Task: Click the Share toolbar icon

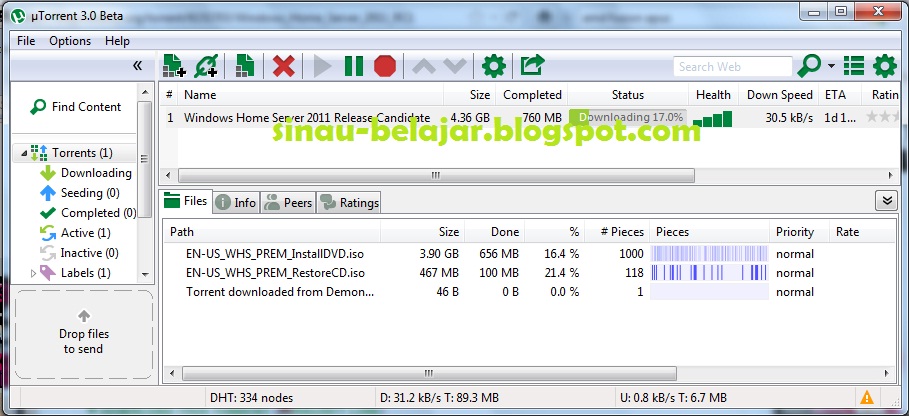Action: click(x=532, y=65)
